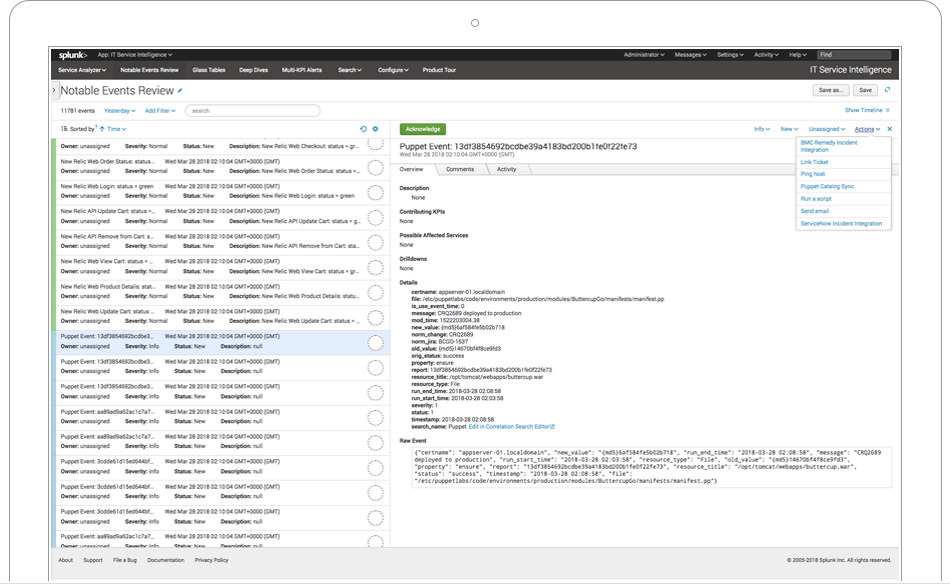
Task: Open the Time sort field dropdown
Action: [117, 129]
